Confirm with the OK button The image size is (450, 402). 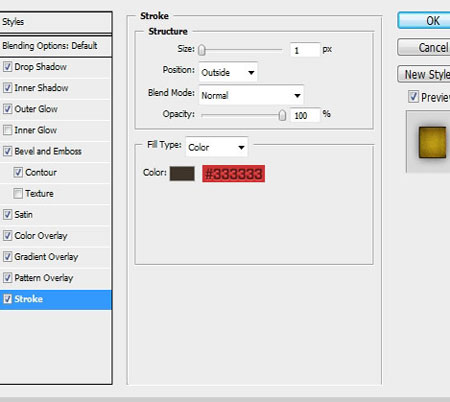pos(424,21)
